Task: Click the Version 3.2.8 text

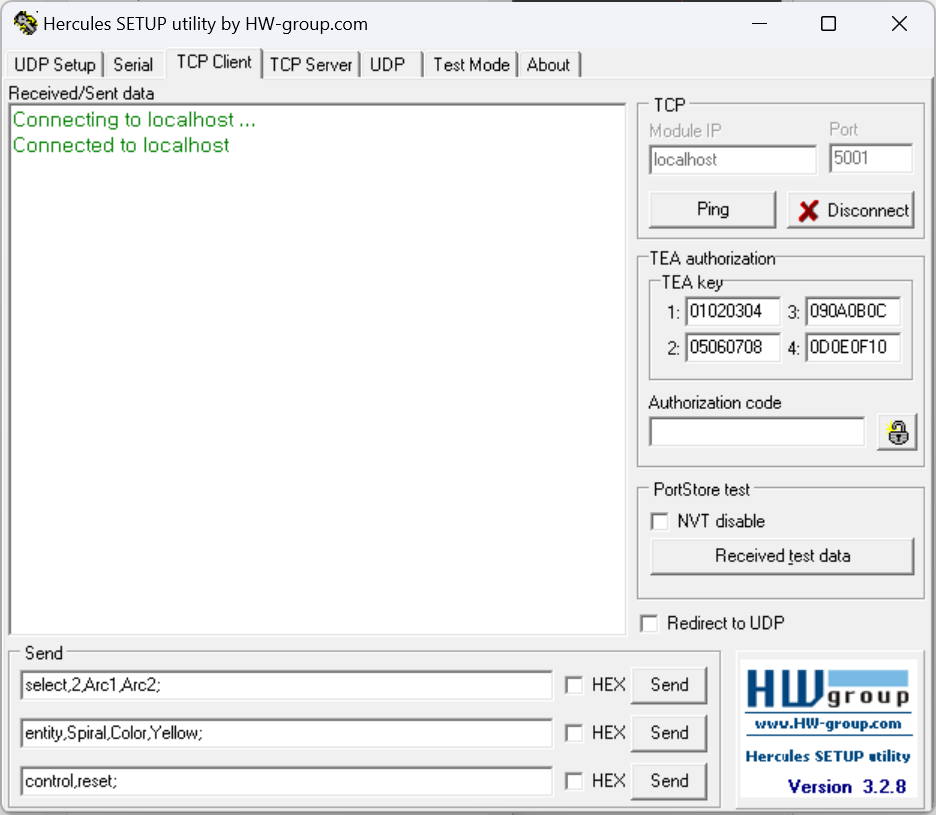Action: (x=847, y=787)
